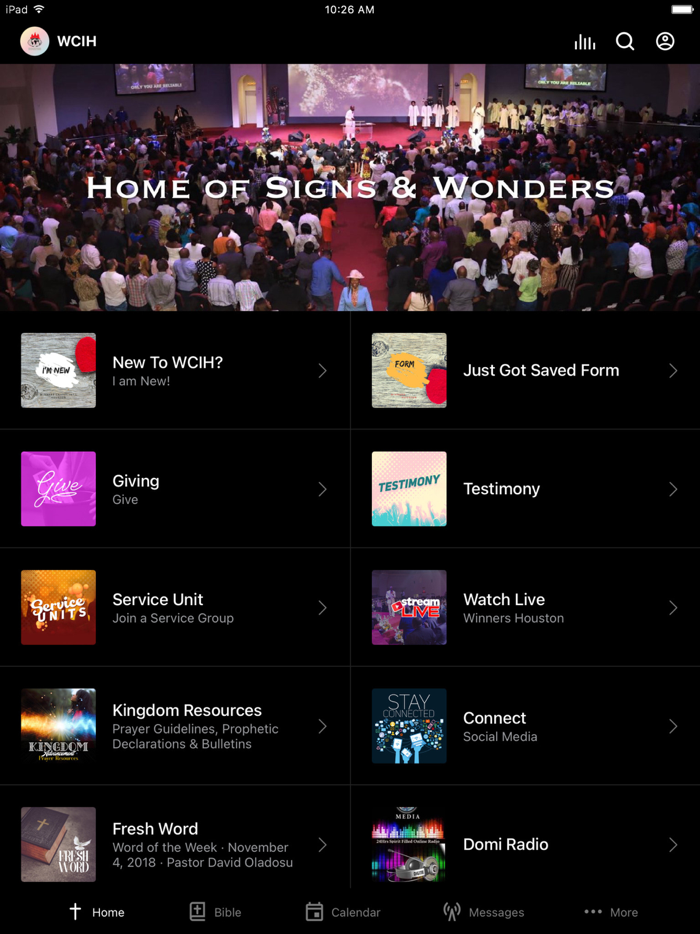Image resolution: width=700 pixels, height=934 pixels.
Task: Select the Testimony thumbnail image
Action: click(x=409, y=488)
